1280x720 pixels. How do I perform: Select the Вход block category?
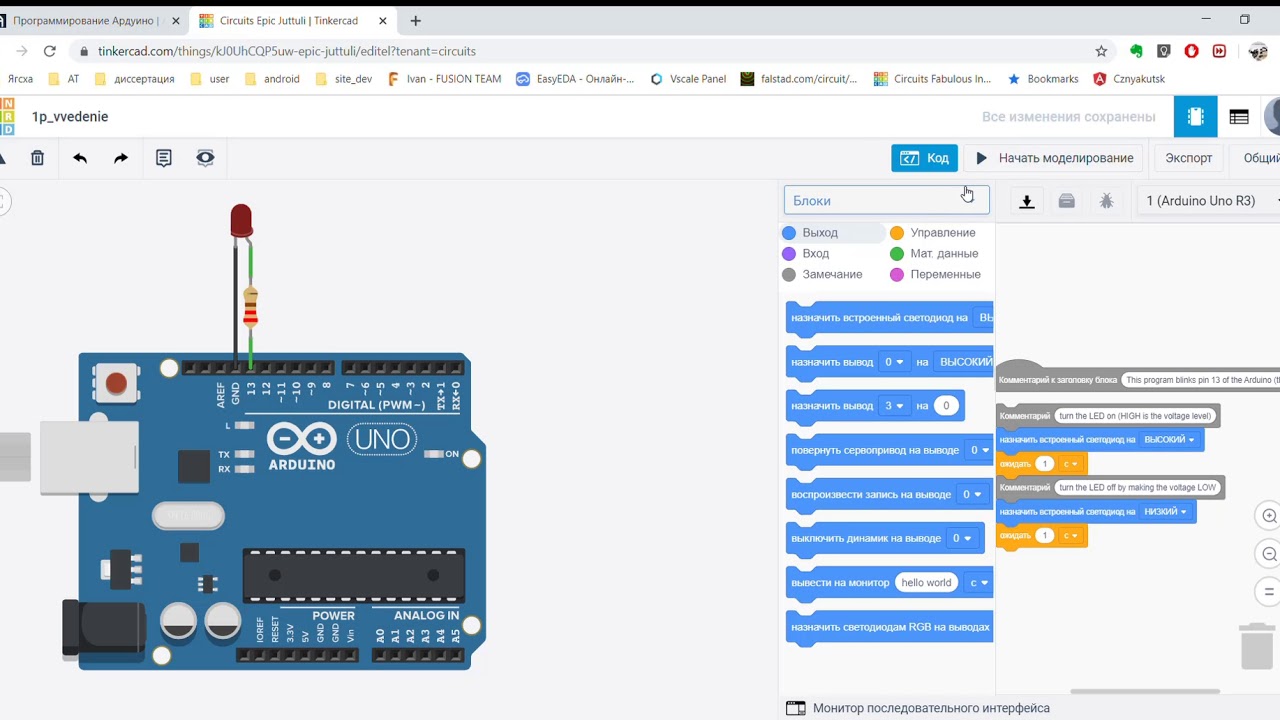tap(814, 254)
